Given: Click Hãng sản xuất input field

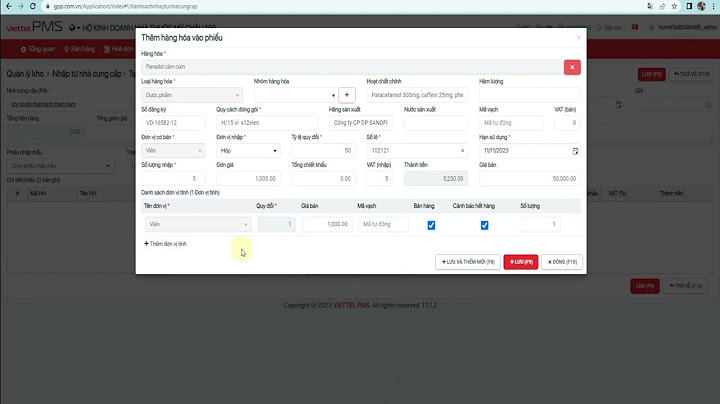Looking at the screenshot, I should (x=360, y=123).
